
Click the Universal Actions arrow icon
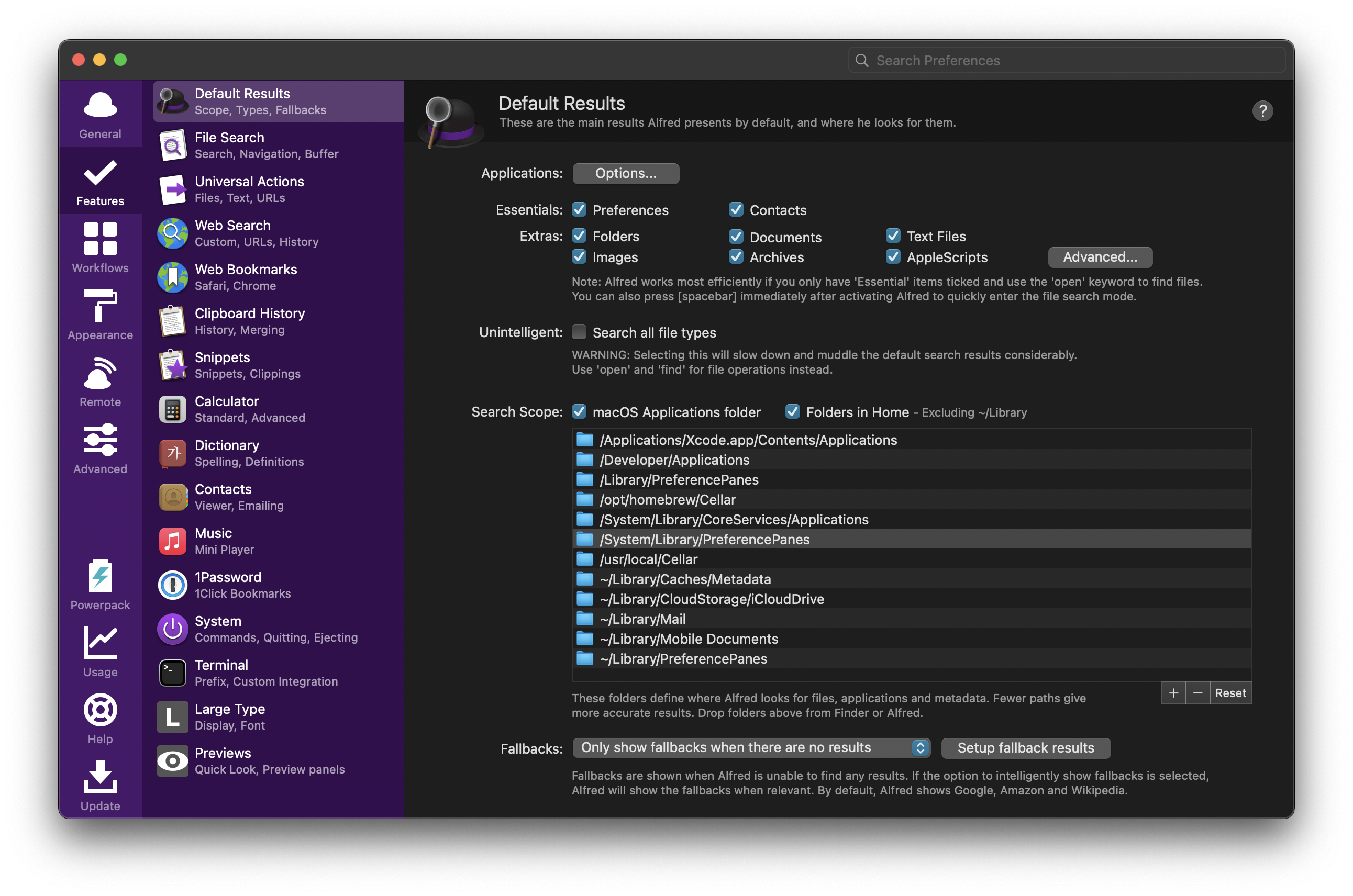(173, 189)
